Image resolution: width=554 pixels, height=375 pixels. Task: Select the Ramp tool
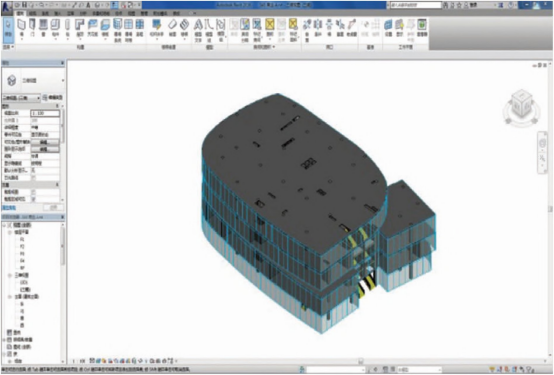click(x=172, y=28)
